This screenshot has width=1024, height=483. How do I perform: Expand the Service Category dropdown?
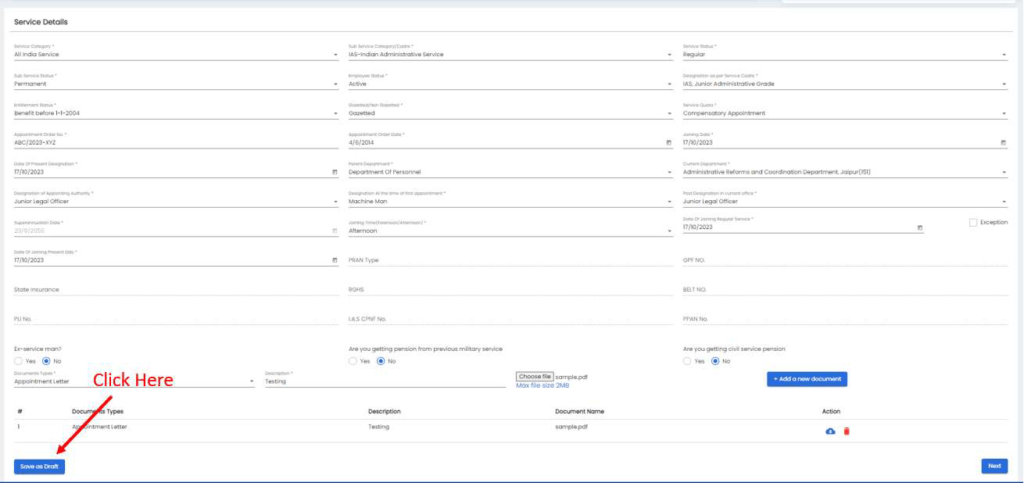176,55
